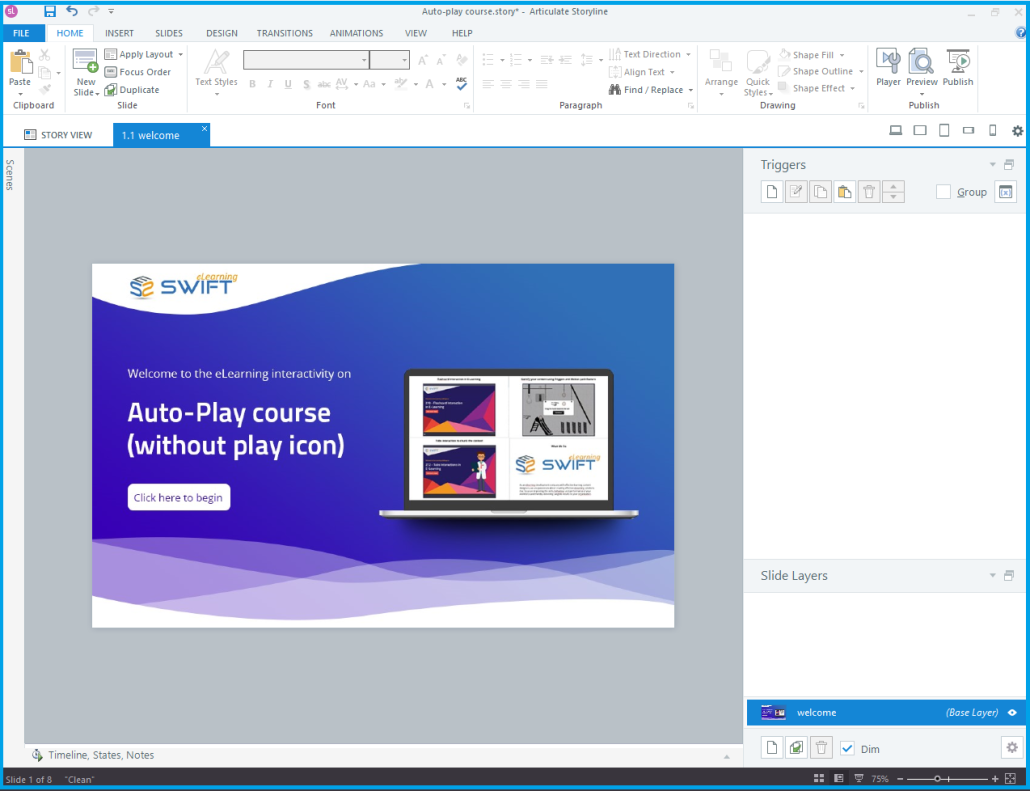
Task: Enable the Group checkbox in Triggers panel
Action: click(x=943, y=191)
